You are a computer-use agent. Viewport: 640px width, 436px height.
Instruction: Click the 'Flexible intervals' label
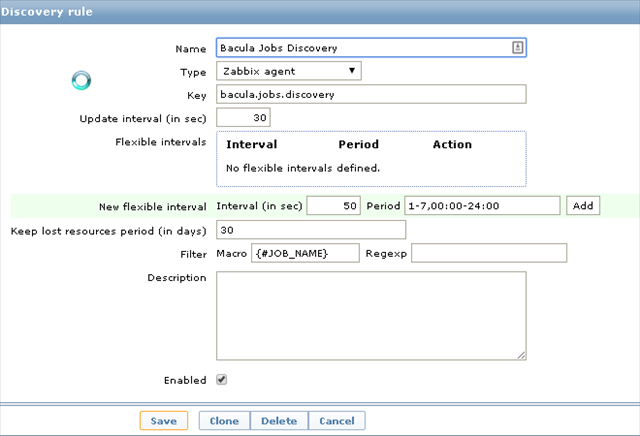(161, 142)
